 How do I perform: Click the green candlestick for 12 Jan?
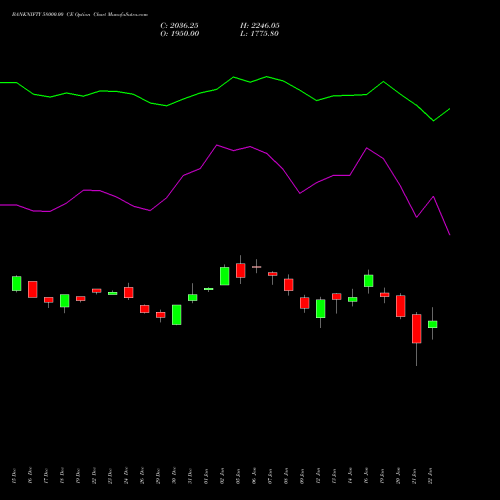tap(321, 309)
